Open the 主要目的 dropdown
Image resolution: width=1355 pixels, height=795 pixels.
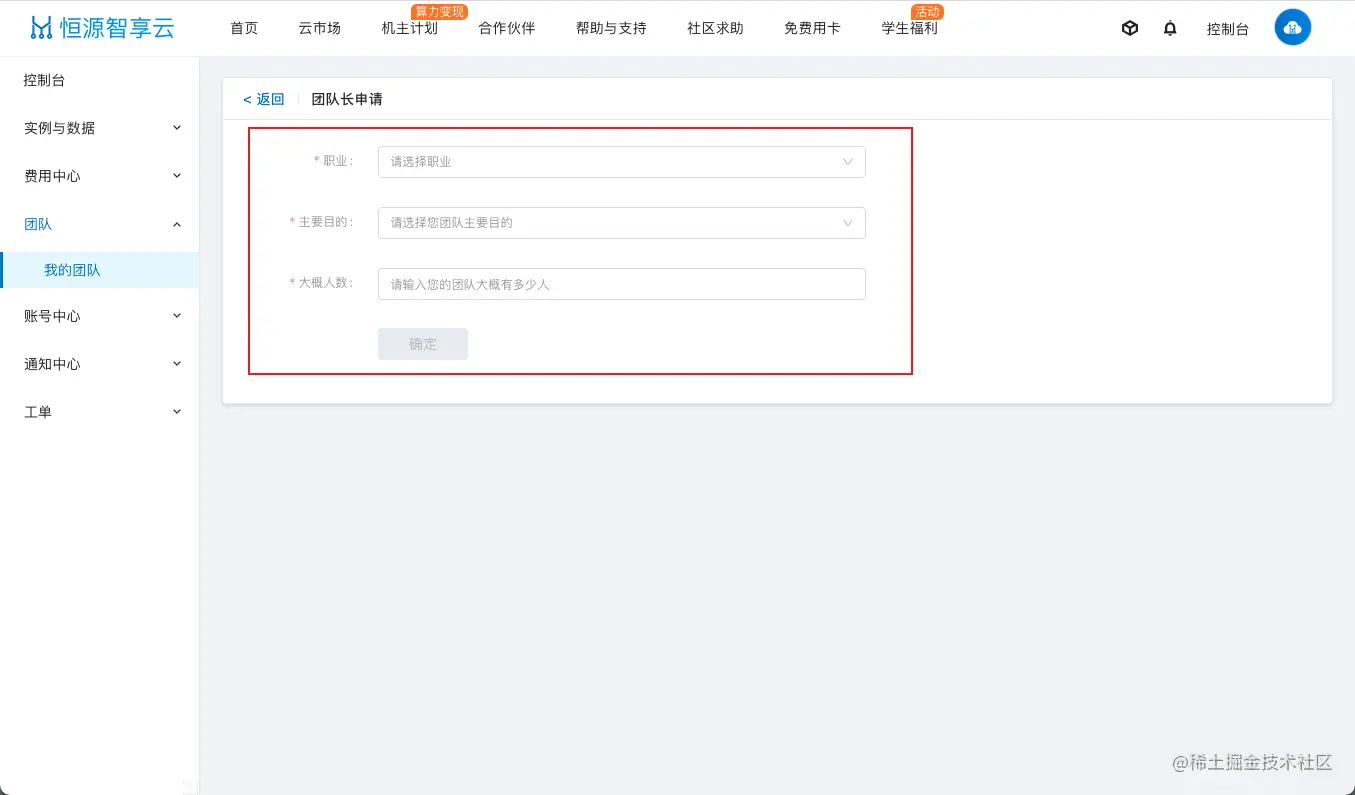(621, 223)
